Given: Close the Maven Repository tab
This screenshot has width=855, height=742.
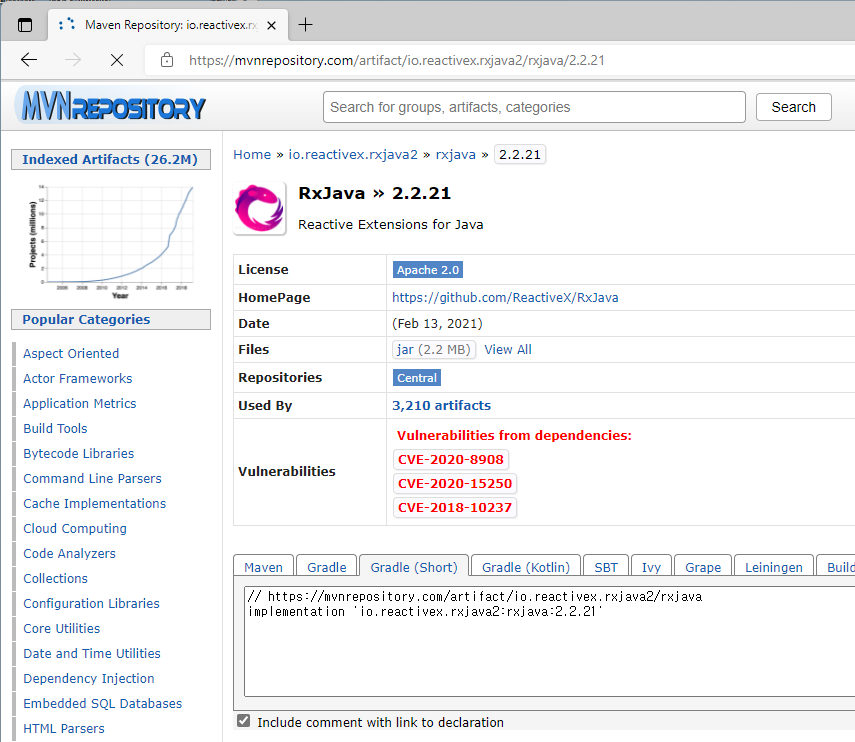Looking at the screenshot, I should [271, 25].
